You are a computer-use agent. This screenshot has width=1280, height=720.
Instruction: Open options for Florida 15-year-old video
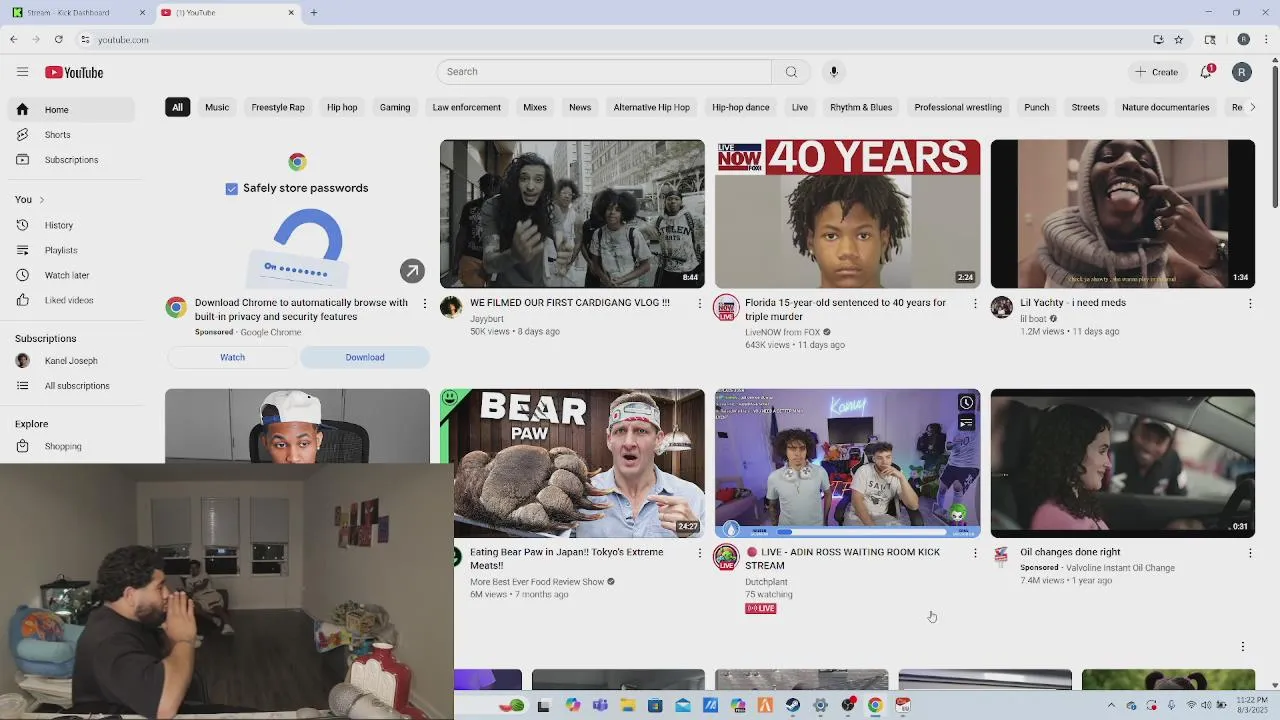pos(975,303)
